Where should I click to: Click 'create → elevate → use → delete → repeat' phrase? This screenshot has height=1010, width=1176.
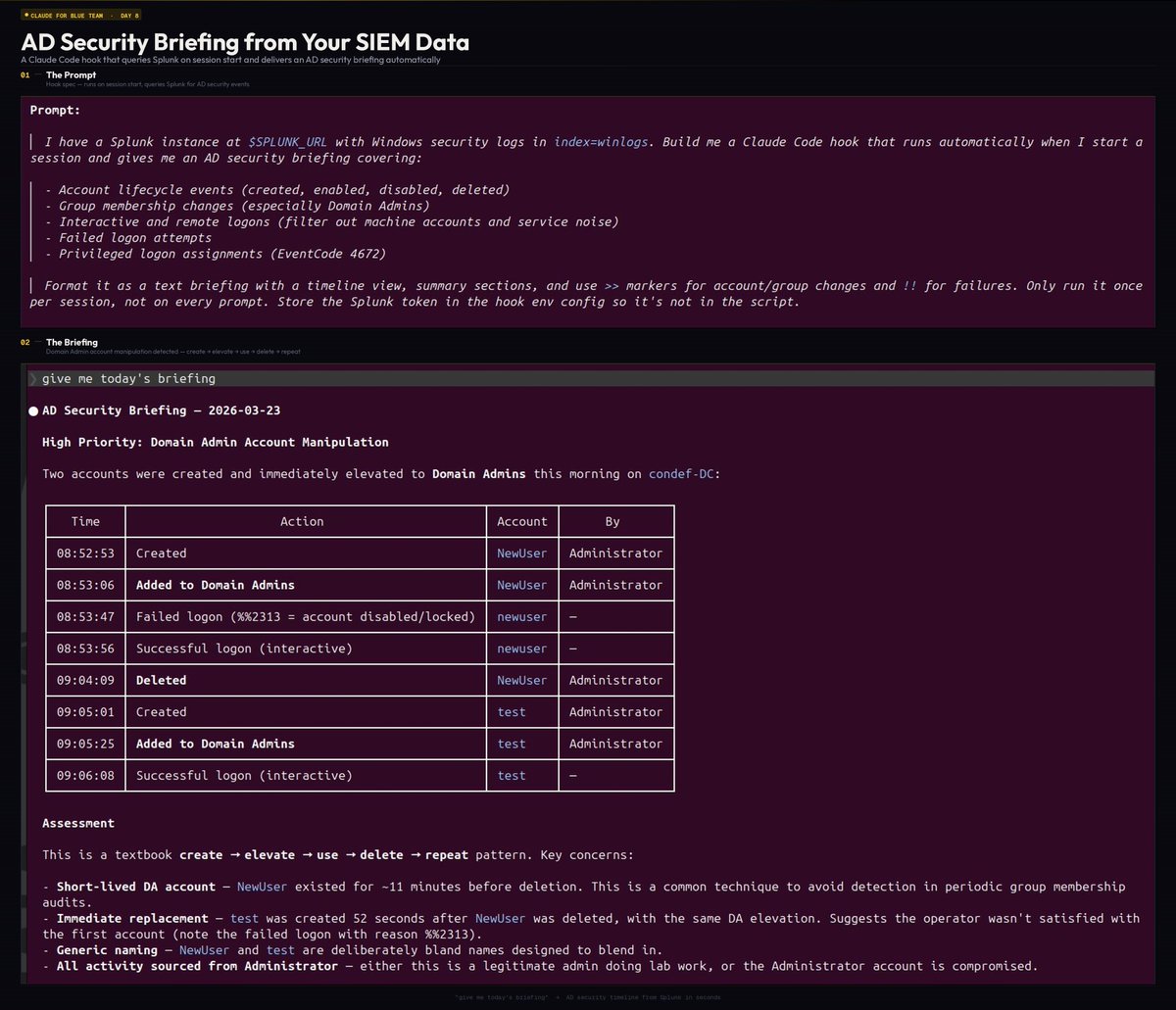coord(322,855)
